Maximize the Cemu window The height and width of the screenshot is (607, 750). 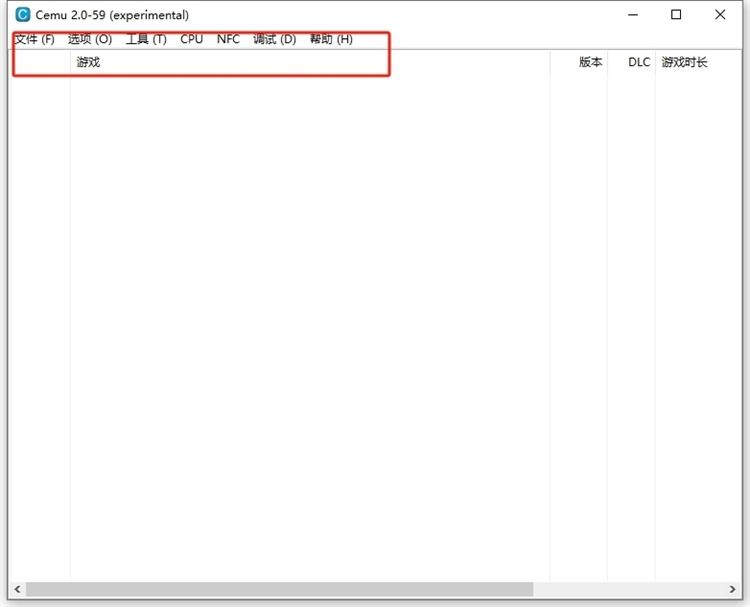(x=676, y=15)
